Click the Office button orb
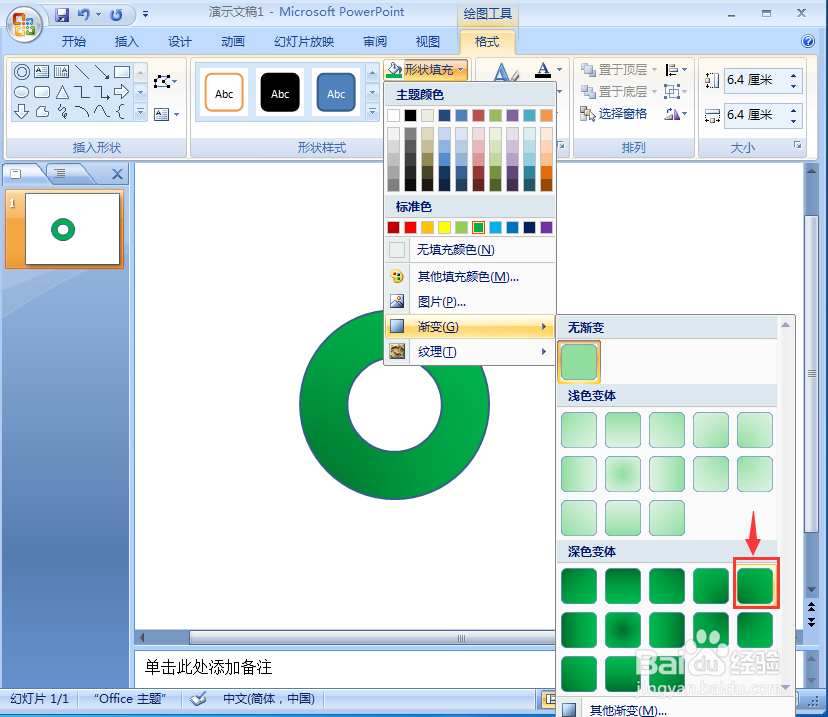 pyautogui.click(x=23, y=24)
